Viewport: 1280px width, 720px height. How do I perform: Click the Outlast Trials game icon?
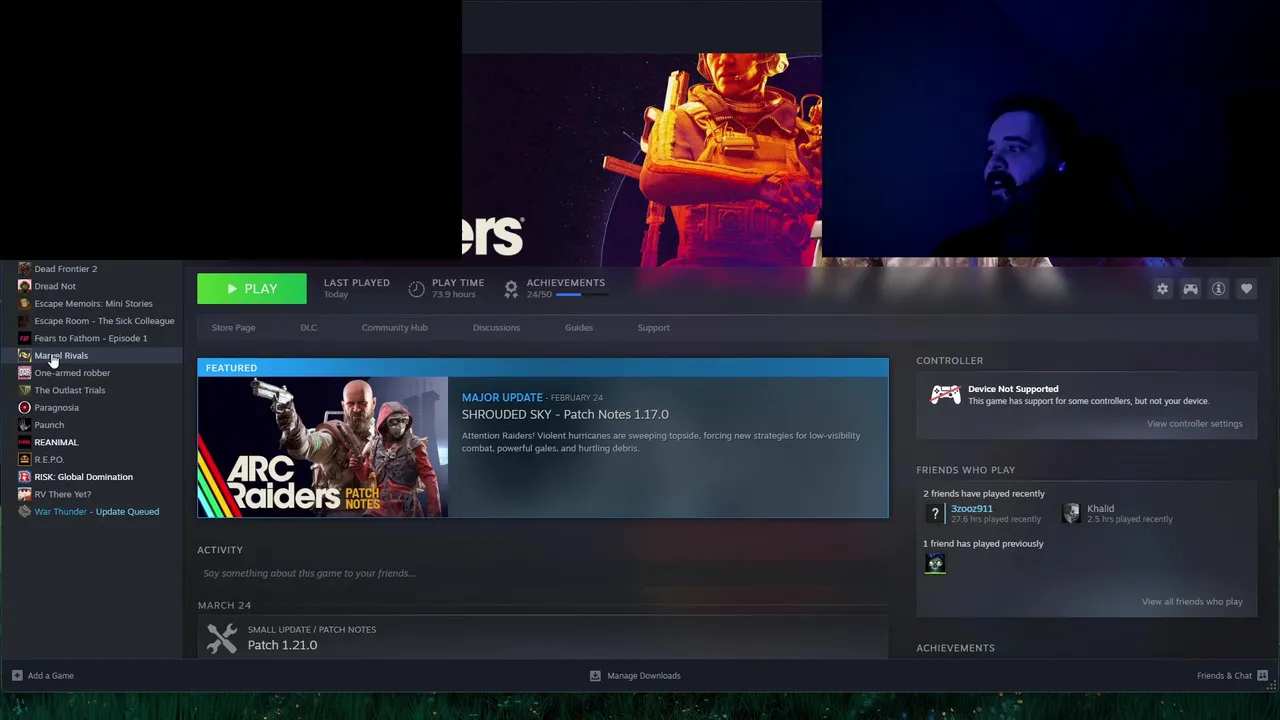pyautogui.click(x=25, y=390)
